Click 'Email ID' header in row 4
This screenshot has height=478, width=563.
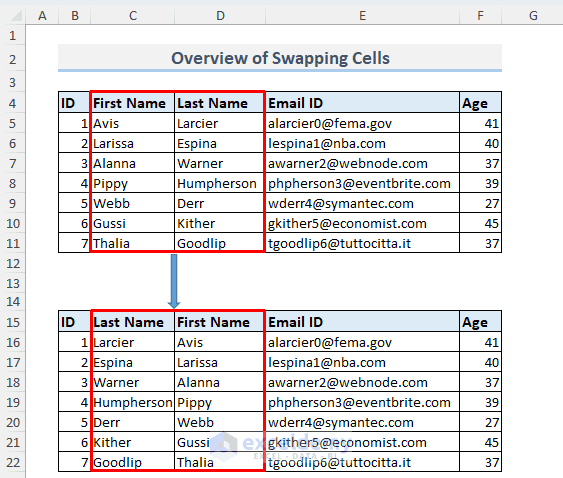362,103
